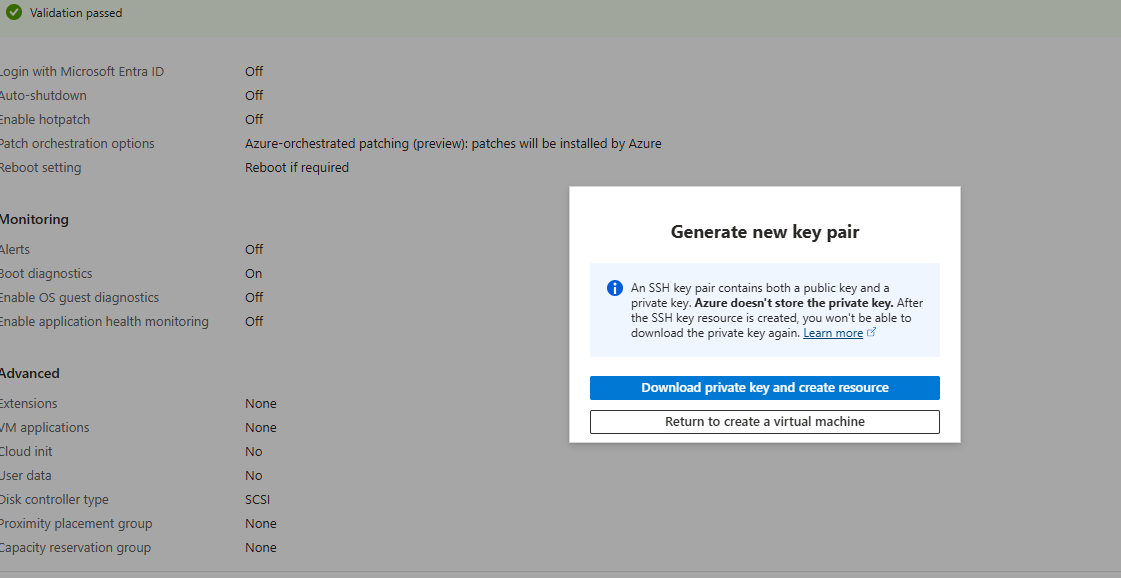Choose Return to create a virtual machine
1121x578 pixels.
[x=764, y=422]
